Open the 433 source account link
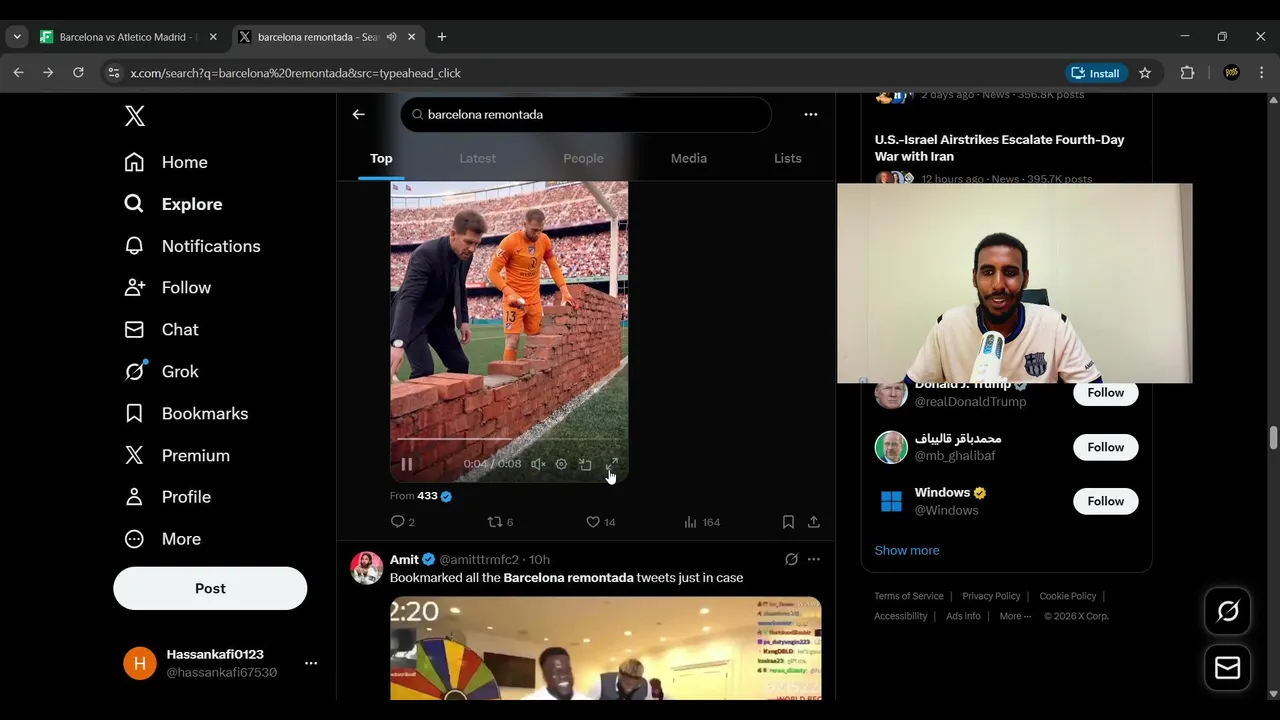 (x=434, y=496)
